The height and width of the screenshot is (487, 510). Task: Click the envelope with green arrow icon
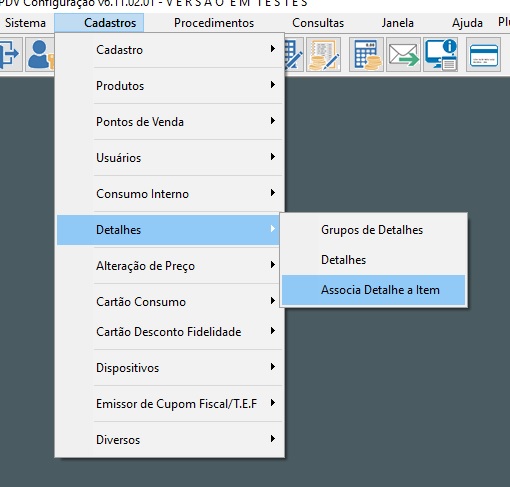click(403, 55)
